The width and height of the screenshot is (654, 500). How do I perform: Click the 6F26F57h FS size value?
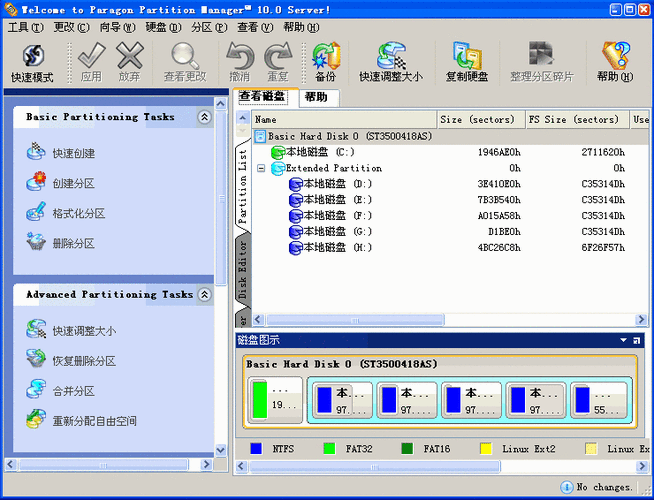603,248
